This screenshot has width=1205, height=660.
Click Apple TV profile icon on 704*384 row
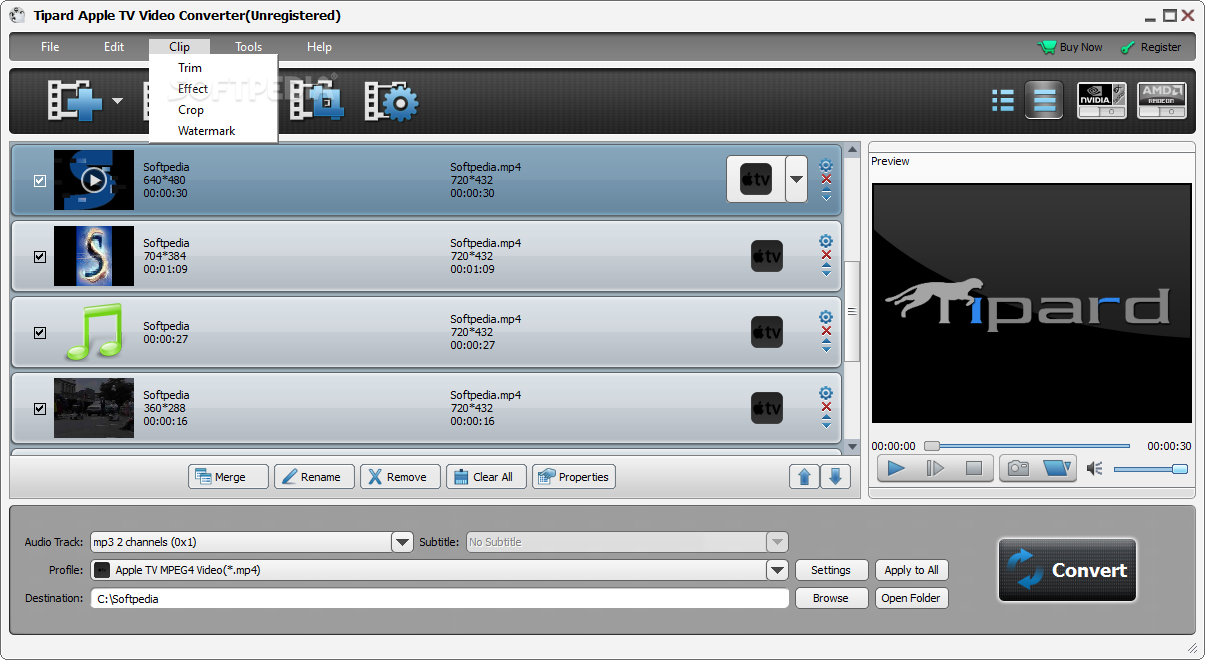point(766,256)
